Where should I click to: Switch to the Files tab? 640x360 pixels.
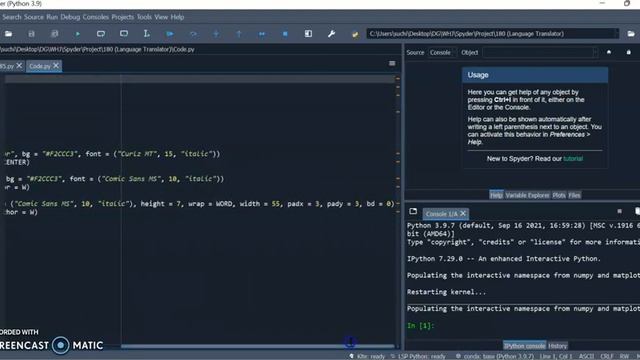[x=574, y=195]
